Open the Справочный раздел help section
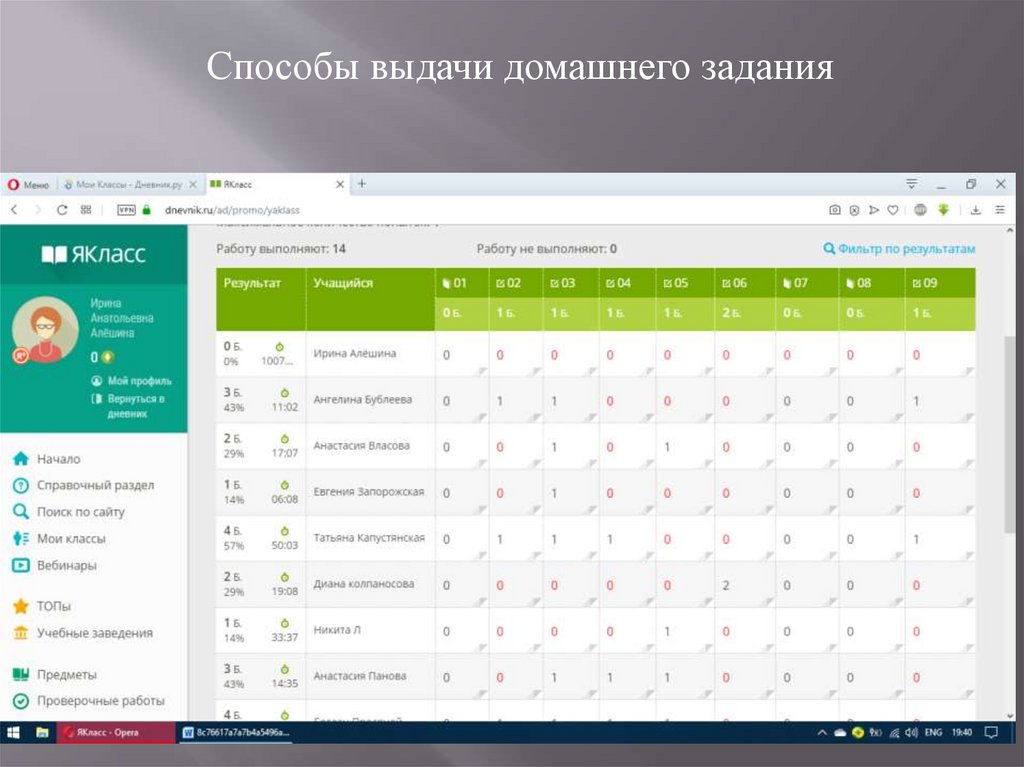 point(95,485)
